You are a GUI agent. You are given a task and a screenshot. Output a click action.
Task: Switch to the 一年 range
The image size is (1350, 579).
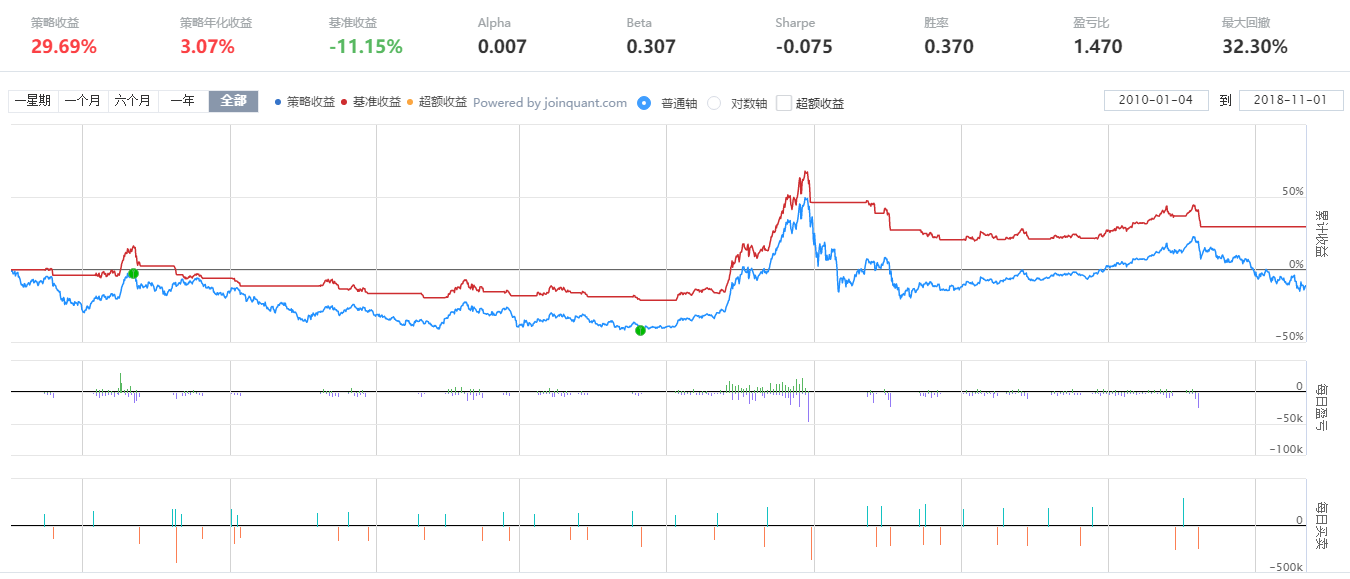(183, 101)
